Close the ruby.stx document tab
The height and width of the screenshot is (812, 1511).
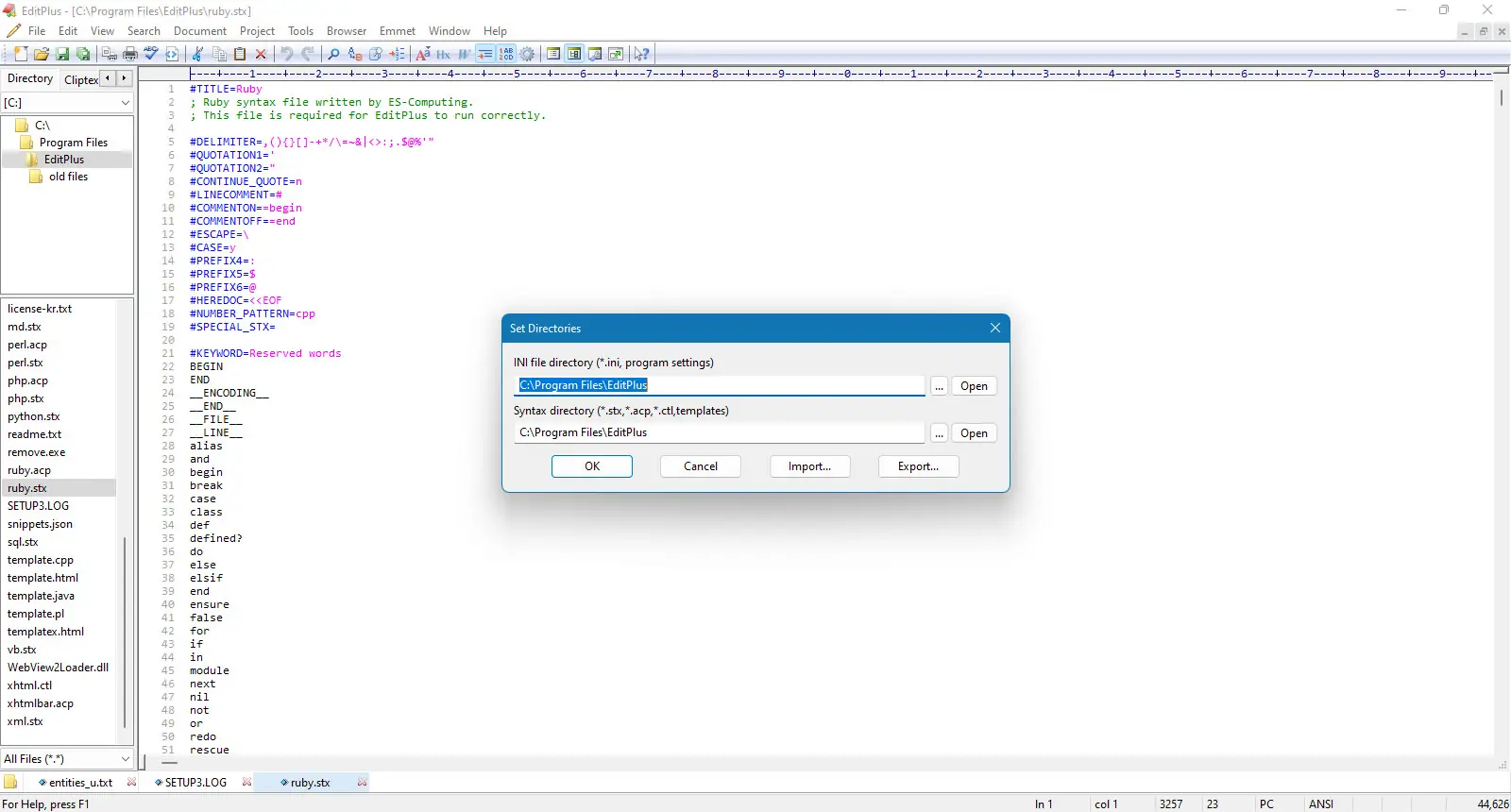coord(362,782)
